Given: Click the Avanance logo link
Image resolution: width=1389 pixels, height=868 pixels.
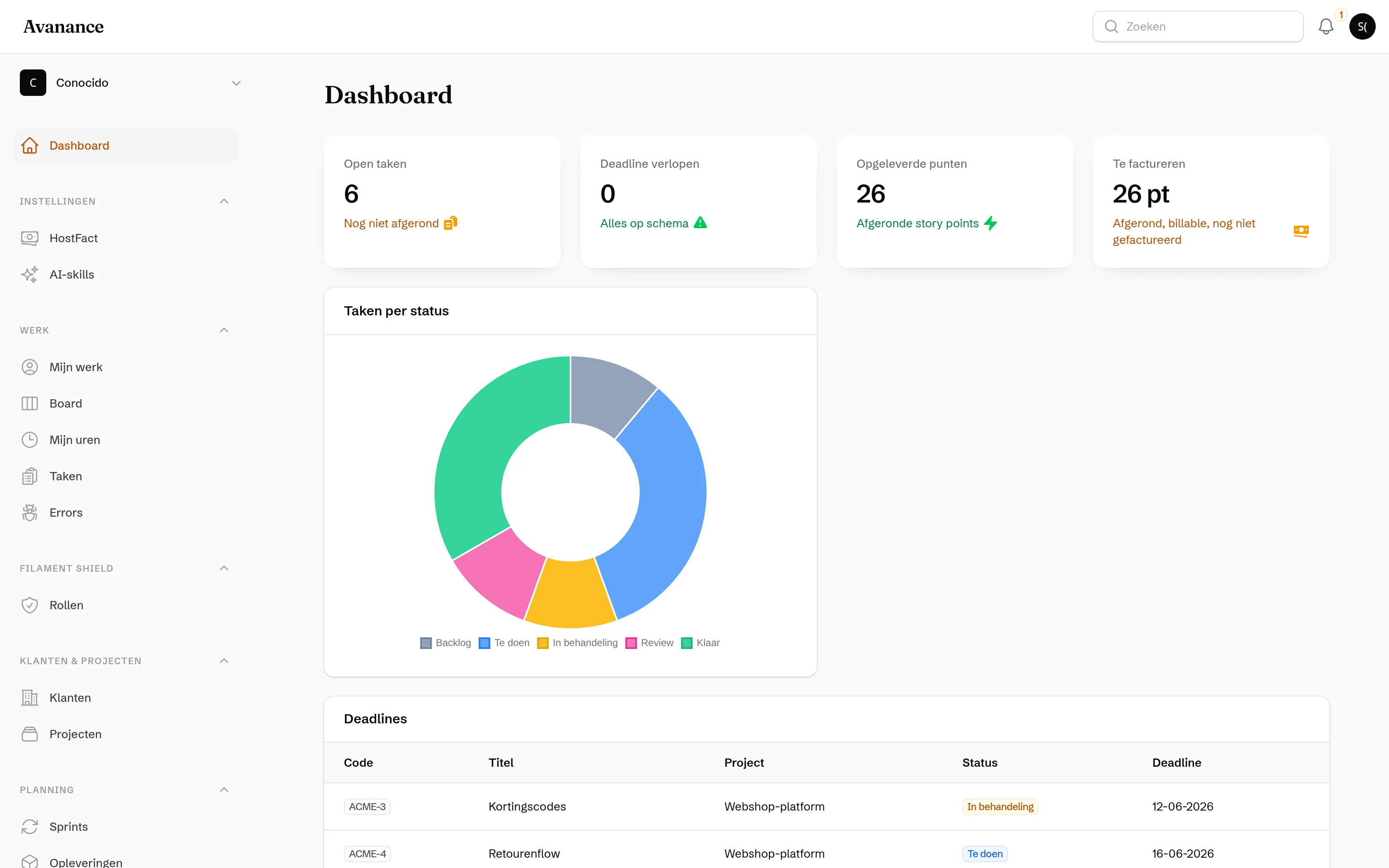Looking at the screenshot, I should [64, 26].
